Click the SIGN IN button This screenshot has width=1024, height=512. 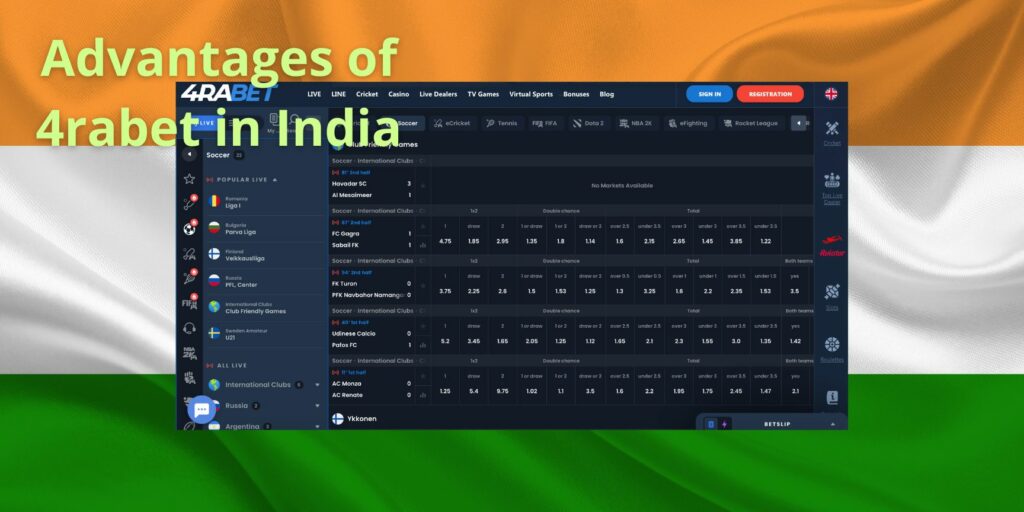(x=709, y=94)
